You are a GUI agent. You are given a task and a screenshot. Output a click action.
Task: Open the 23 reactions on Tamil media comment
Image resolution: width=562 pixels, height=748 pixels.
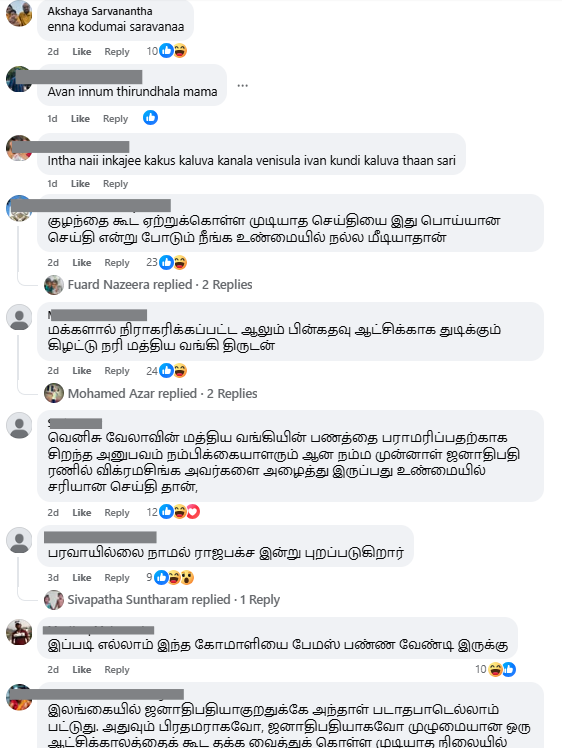167,262
